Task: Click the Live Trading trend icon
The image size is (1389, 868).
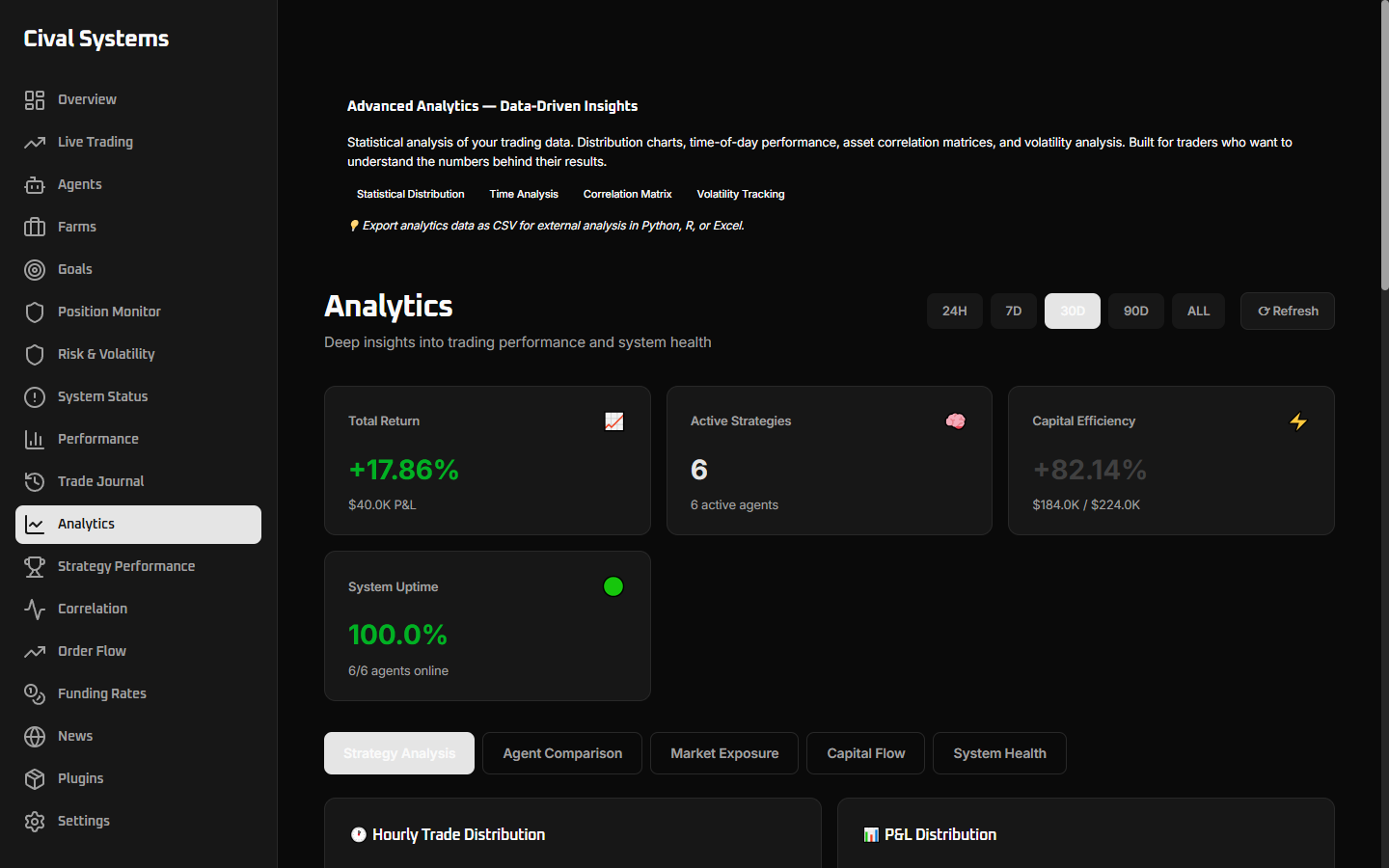Action: pos(35,142)
